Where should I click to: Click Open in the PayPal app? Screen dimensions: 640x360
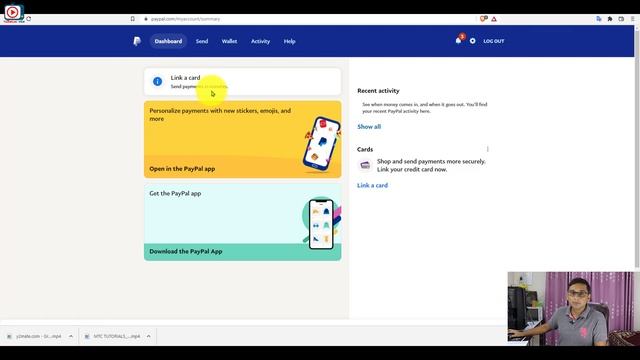pyautogui.click(x=182, y=169)
